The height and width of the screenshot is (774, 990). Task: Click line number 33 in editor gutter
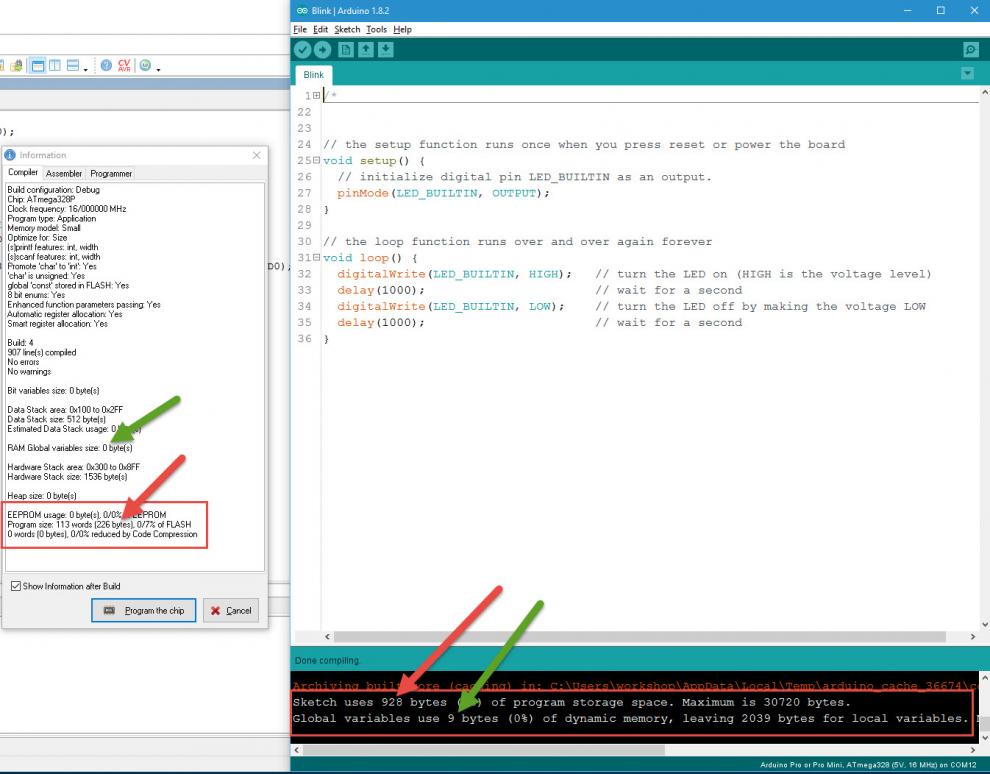[304, 290]
